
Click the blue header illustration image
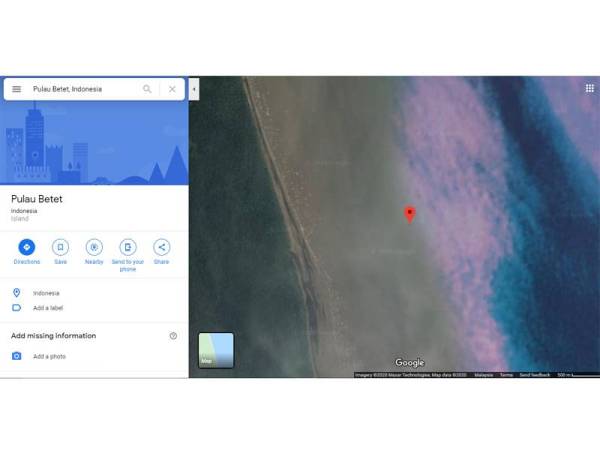tap(94, 143)
